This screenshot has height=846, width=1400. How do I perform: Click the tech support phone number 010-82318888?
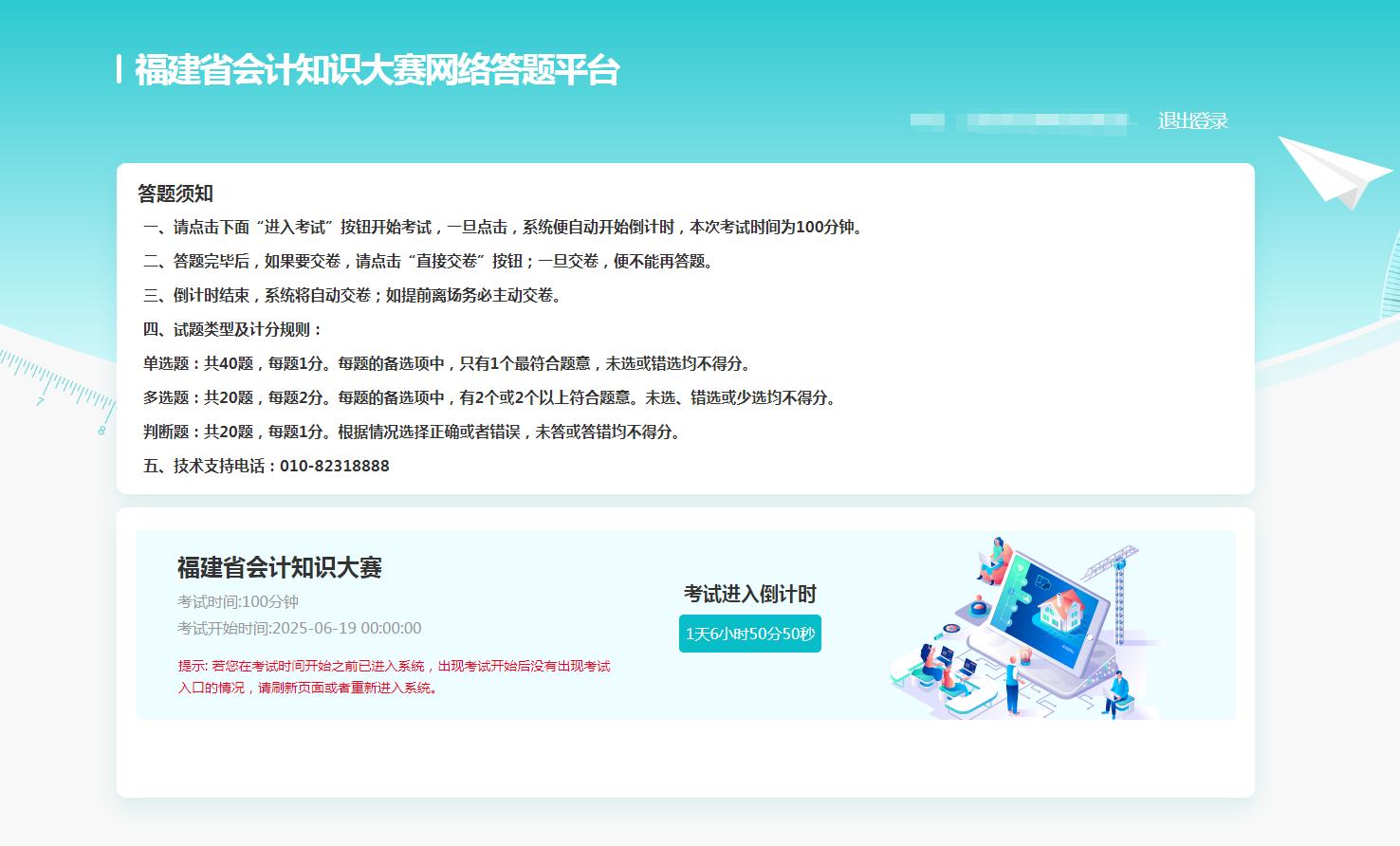pyautogui.click(x=334, y=466)
